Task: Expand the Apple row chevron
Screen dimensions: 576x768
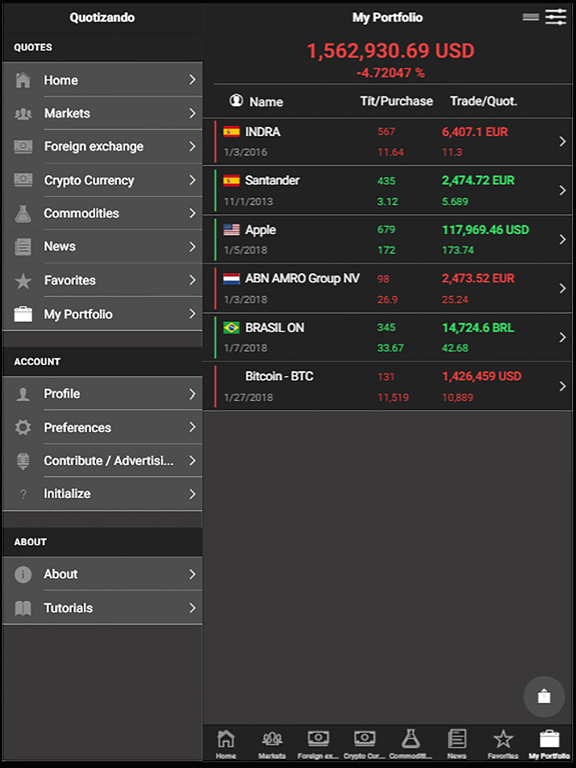Action: point(562,240)
